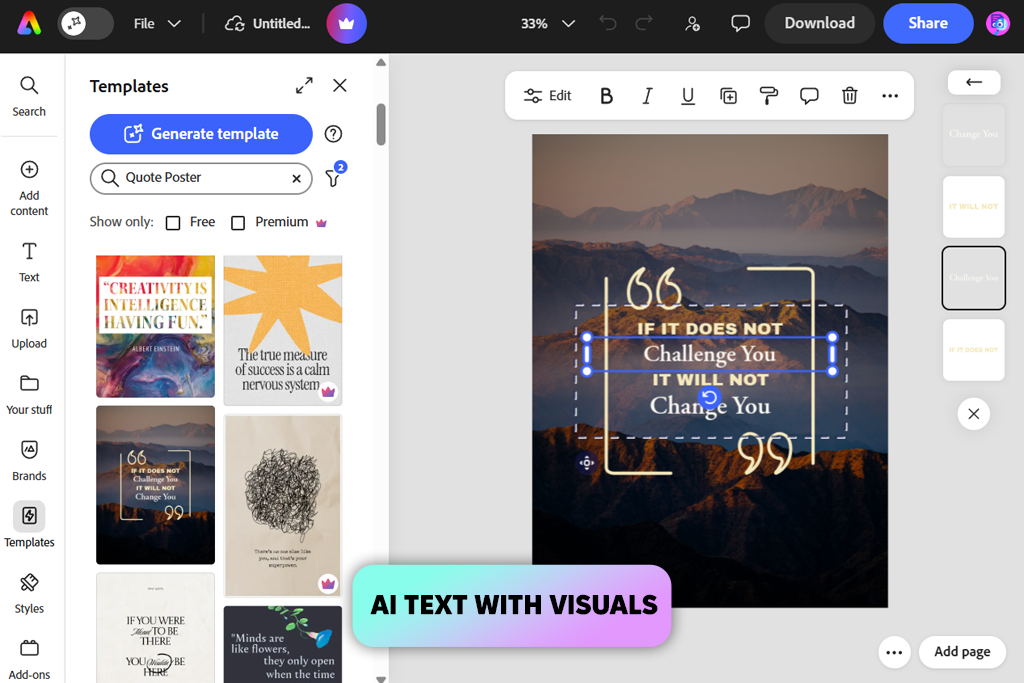Image resolution: width=1024 pixels, height=683 pixels.
Task: Click the Quote Poster search field
Action: click(201, 178)
